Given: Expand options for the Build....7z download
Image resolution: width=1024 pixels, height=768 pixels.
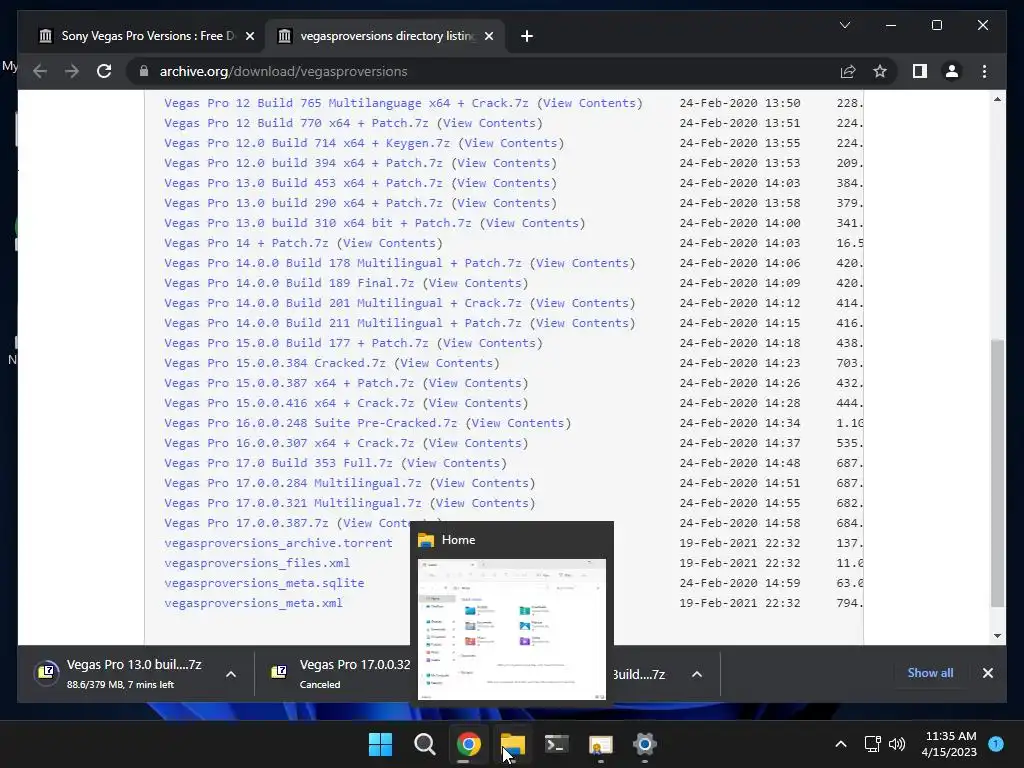Looking at the screenshot, I should (697, 674).
